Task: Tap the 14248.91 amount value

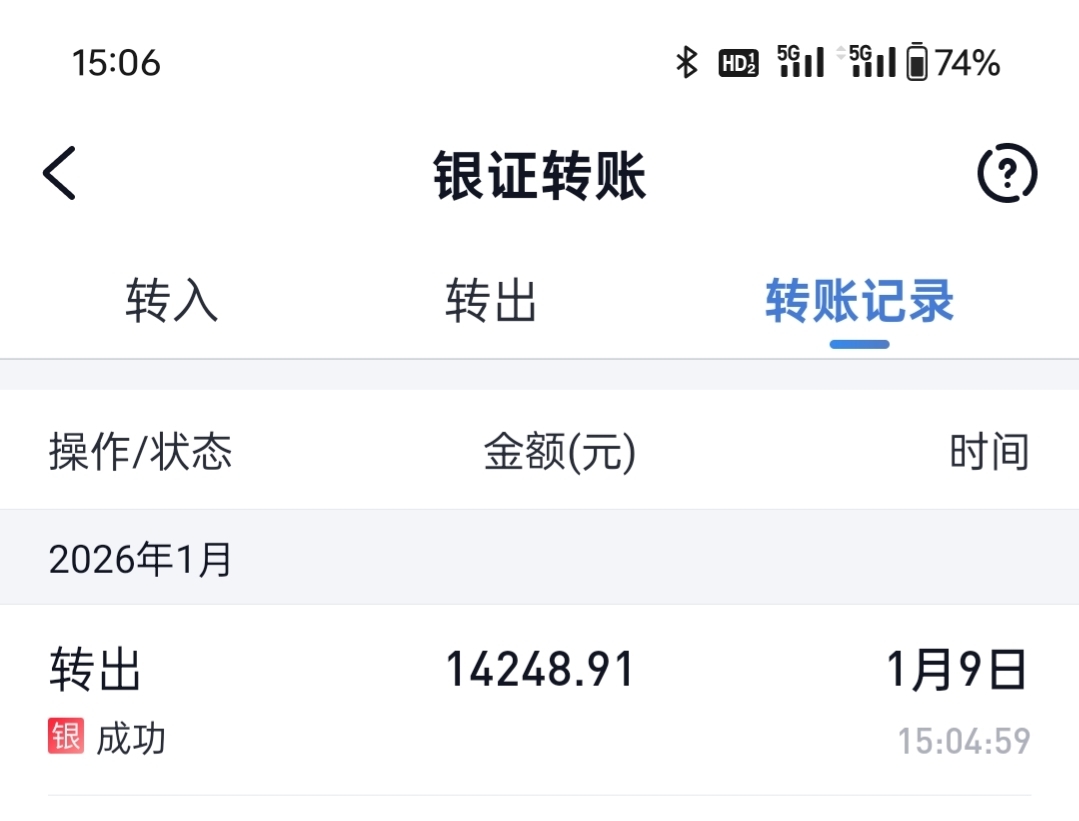Action: [x=540, y=669]
